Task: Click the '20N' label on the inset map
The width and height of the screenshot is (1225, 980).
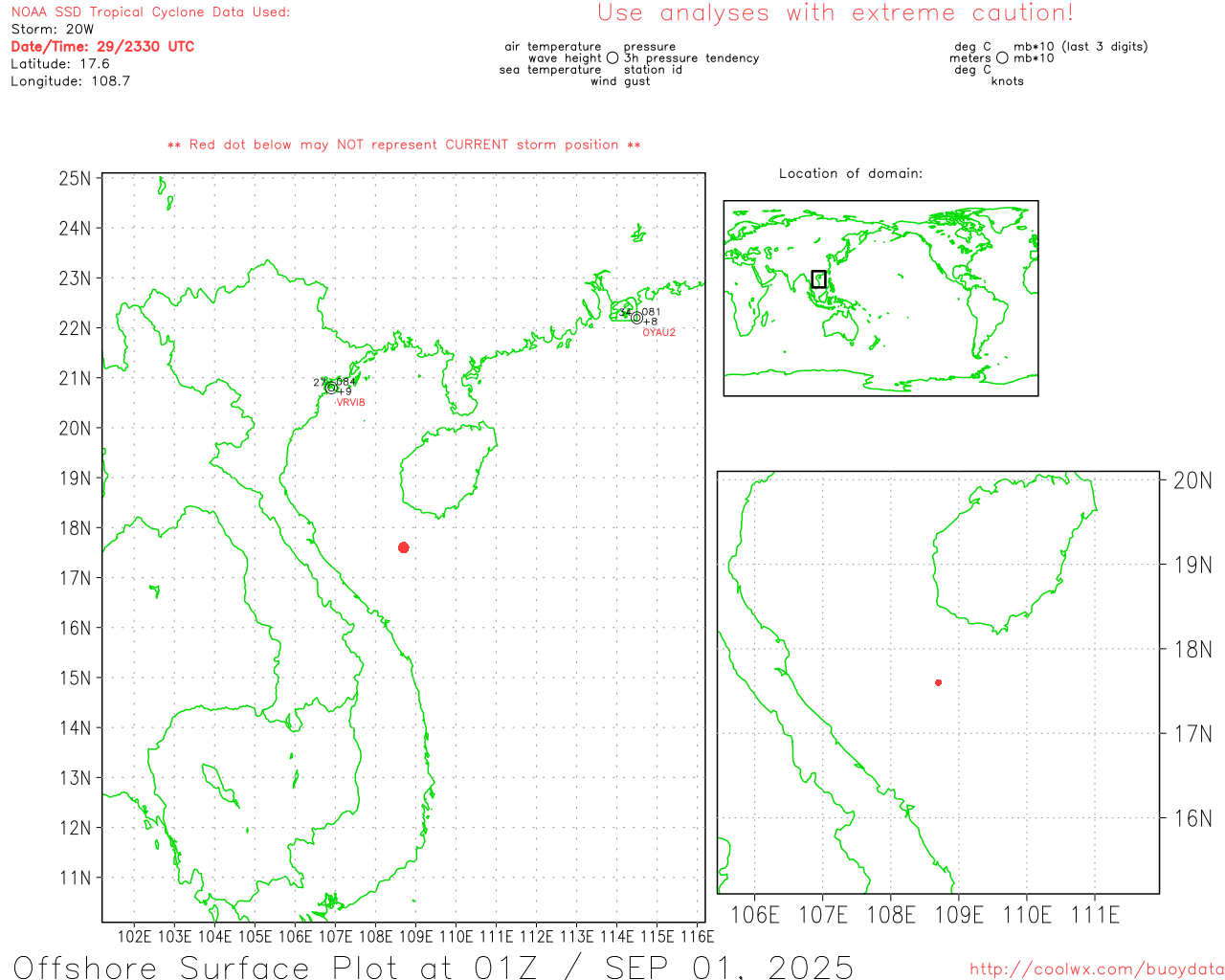Action: point(1192,480)
